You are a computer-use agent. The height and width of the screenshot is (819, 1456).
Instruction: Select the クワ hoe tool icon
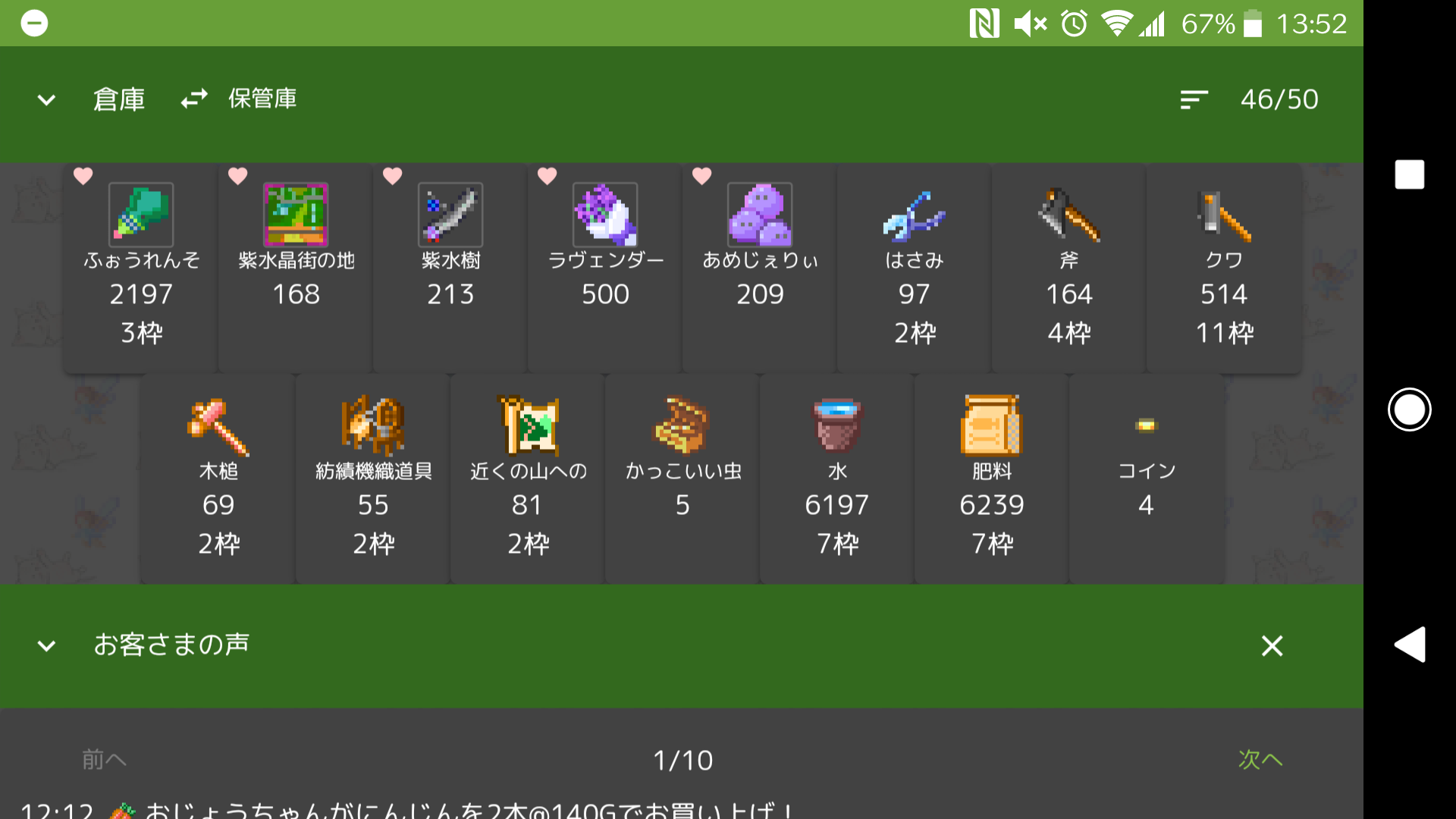point(1224,215)
